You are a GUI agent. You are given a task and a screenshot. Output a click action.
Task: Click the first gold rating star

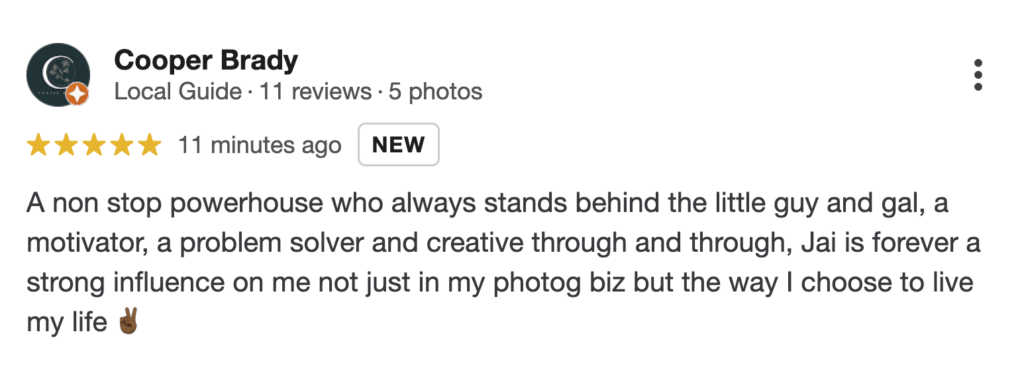point(38,145)
